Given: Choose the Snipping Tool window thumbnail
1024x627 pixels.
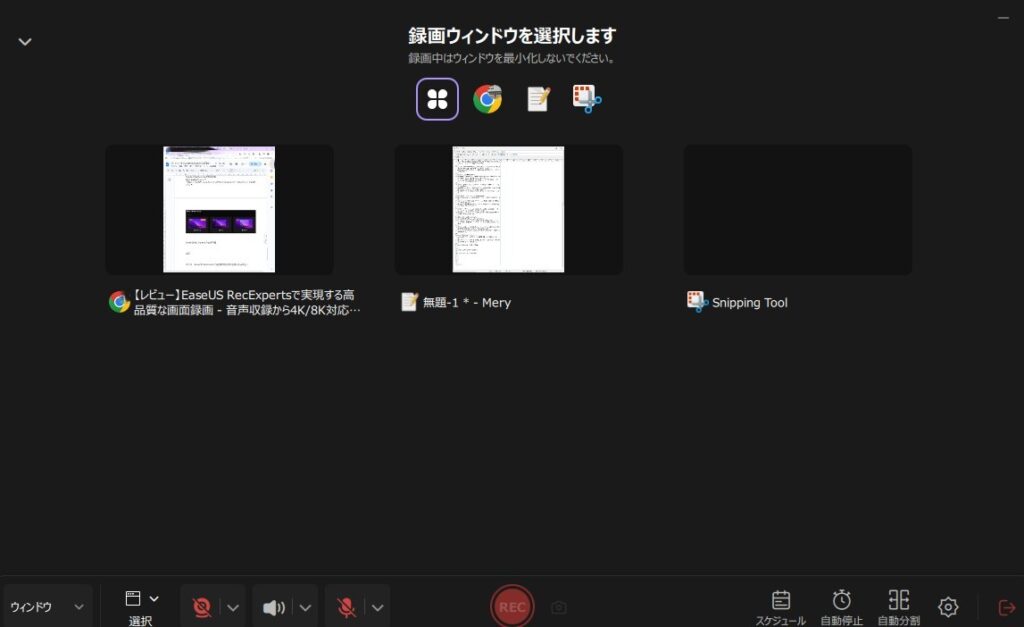Looking at the screenshot, I should pyautogui.click(x=797, y=209).
